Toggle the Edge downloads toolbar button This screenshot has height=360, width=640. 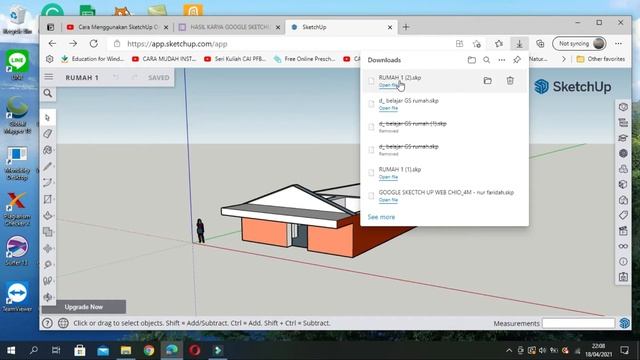click(x=519, y=44)
